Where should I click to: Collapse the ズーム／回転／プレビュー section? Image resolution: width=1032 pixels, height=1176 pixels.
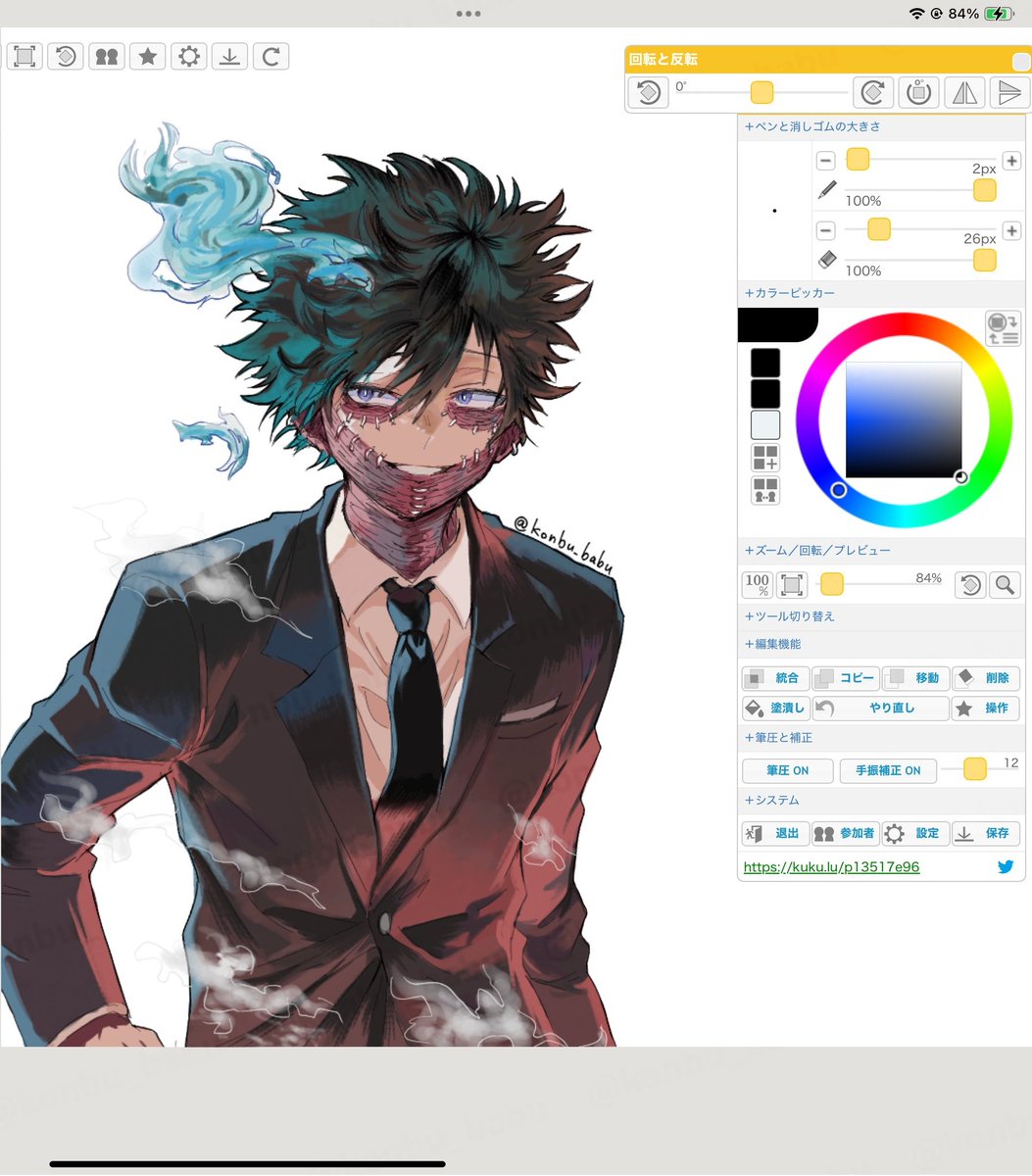tap(817, 551)
